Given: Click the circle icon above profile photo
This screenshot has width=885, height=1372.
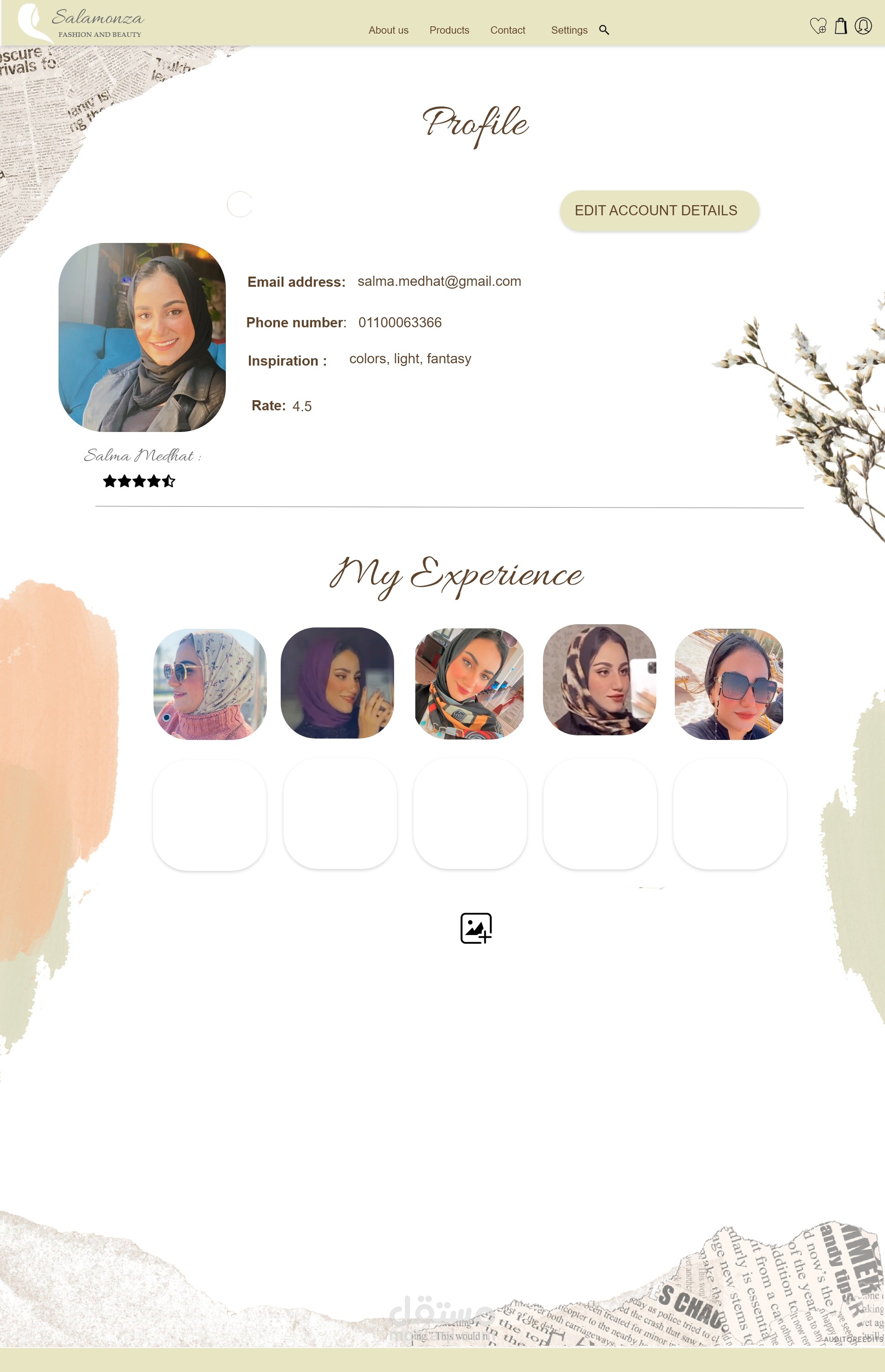Looking at the screenshot, I should 240,204.
